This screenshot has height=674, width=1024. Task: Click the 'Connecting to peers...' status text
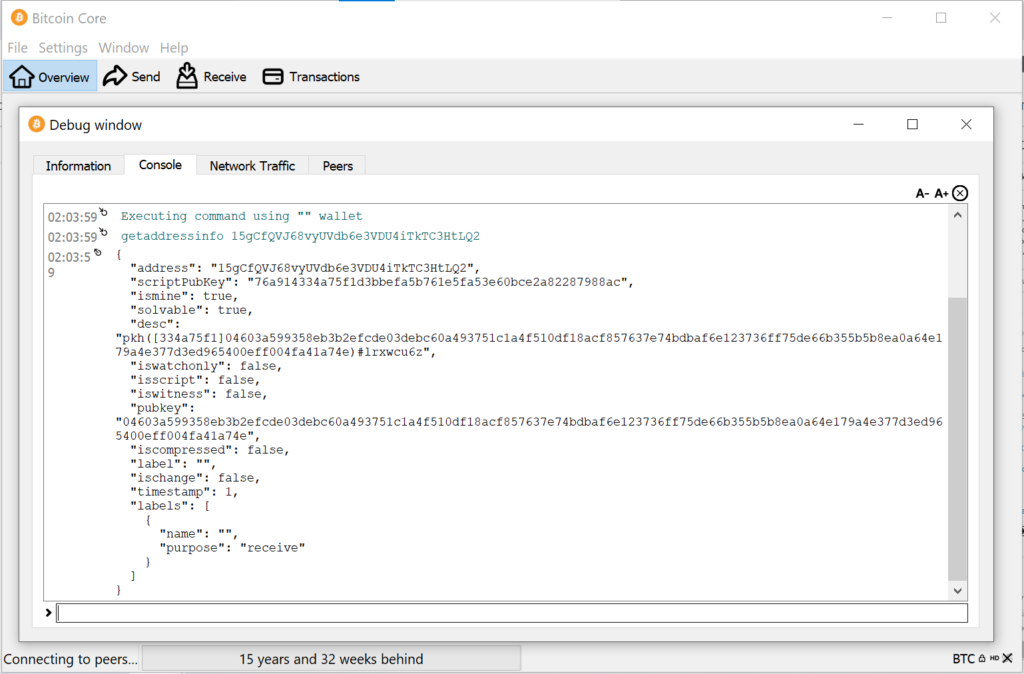point(71,659)
